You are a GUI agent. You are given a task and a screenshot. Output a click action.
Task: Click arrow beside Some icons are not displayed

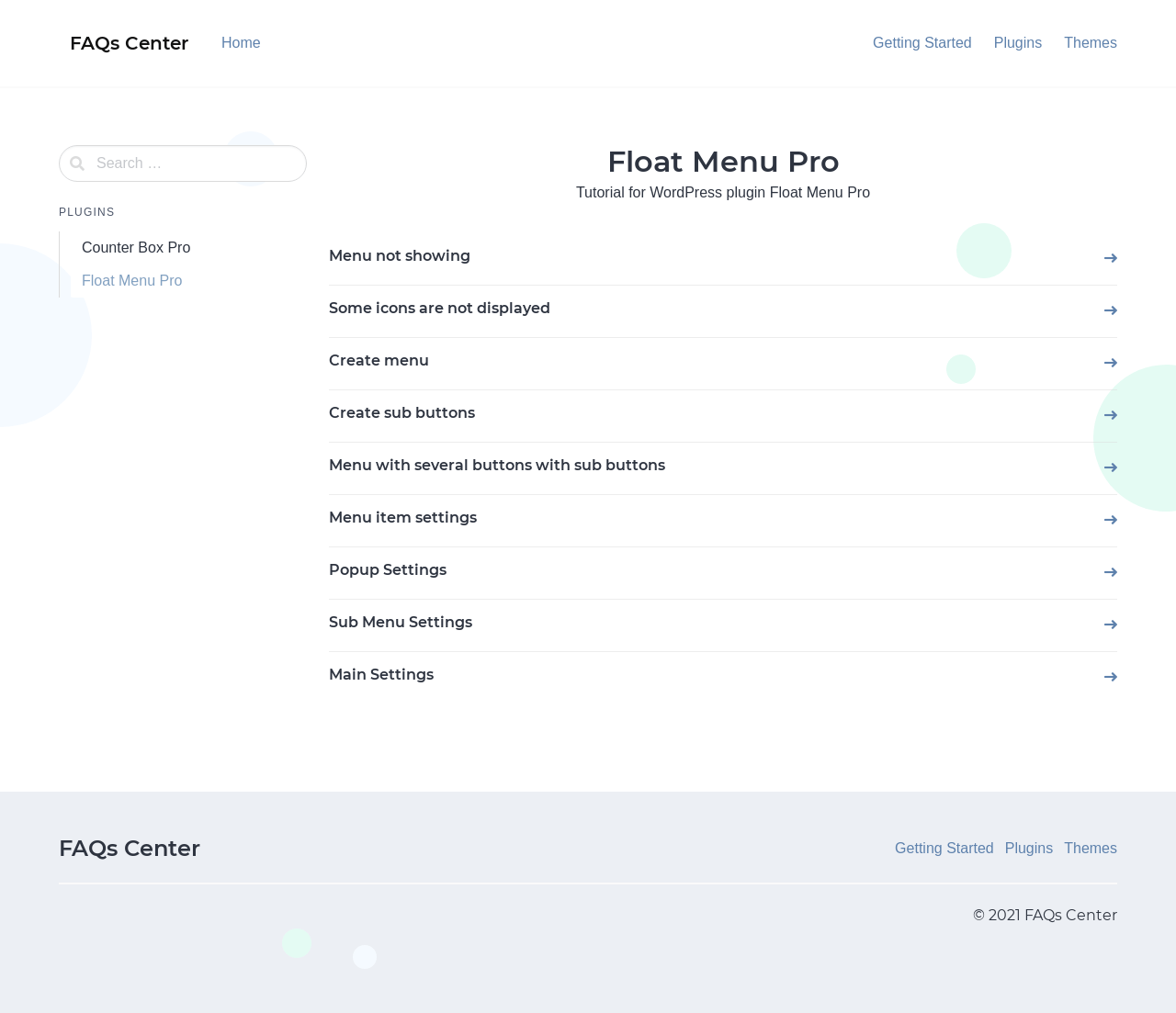pos(1111,310)
